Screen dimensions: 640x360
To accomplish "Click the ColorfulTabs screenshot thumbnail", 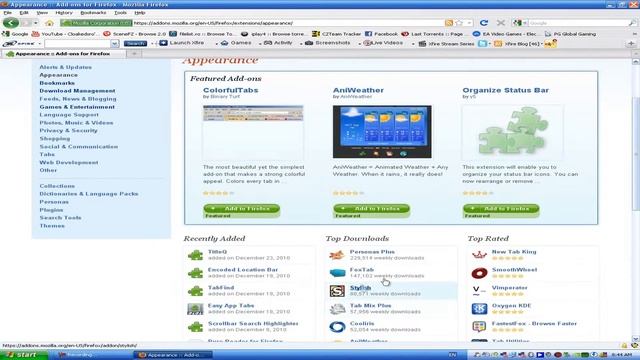I will coord(253,132).
